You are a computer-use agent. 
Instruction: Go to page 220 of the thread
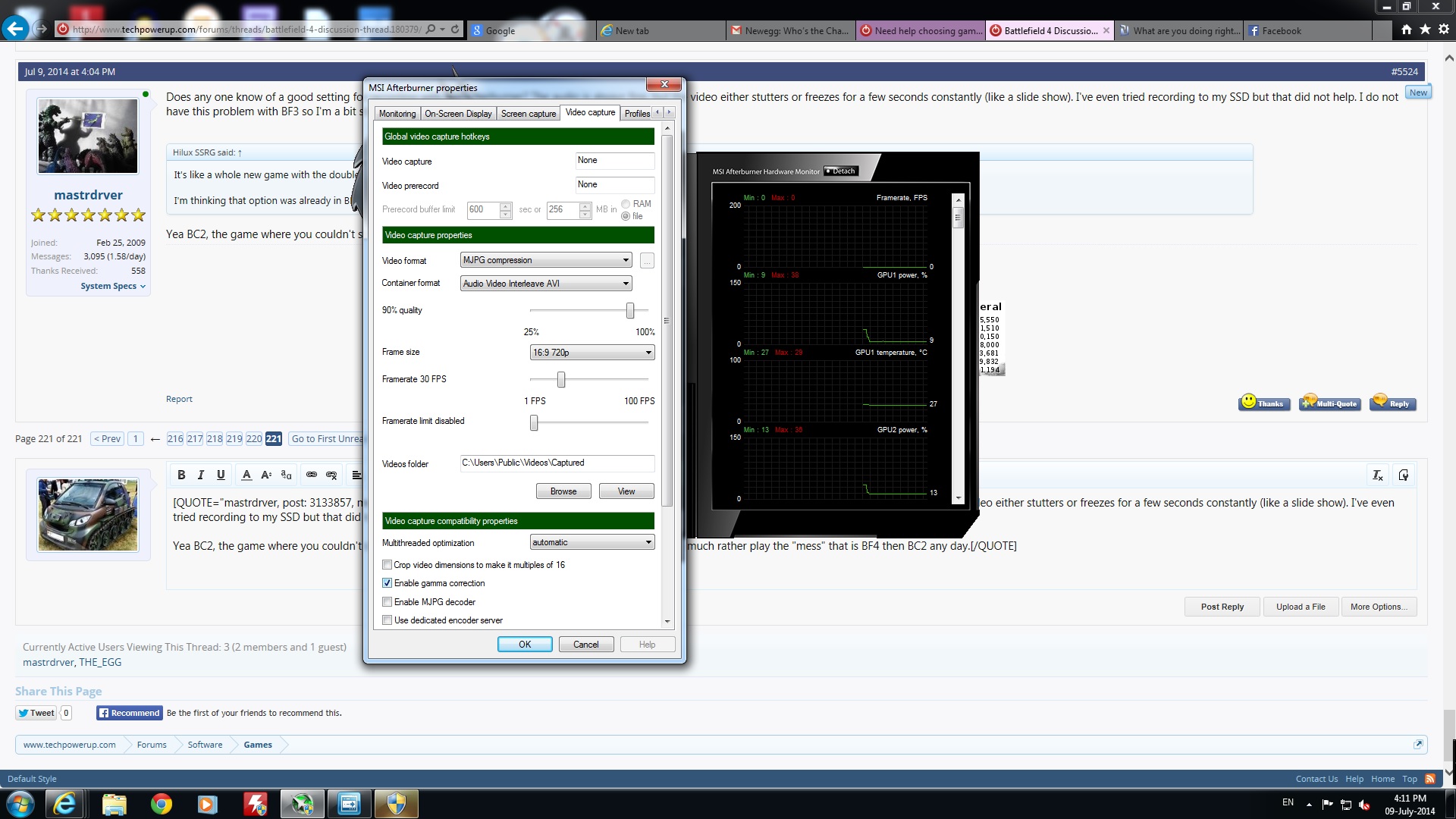click(x=254, y=438)
